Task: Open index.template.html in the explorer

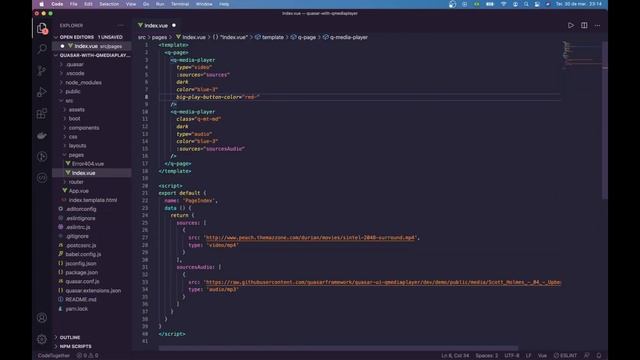Action: (92, 200)
